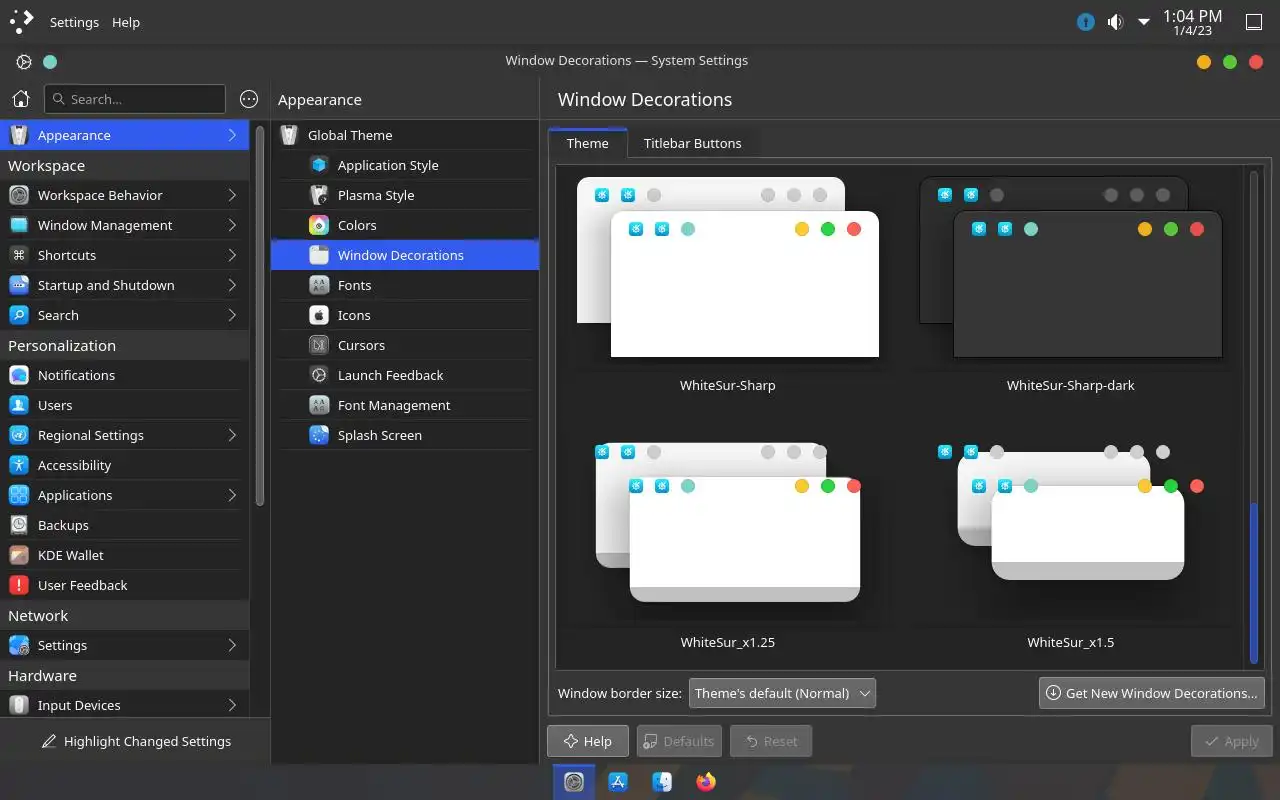
Task: Launch the App Store icon in dock
Action: click(x=618, y=782)
